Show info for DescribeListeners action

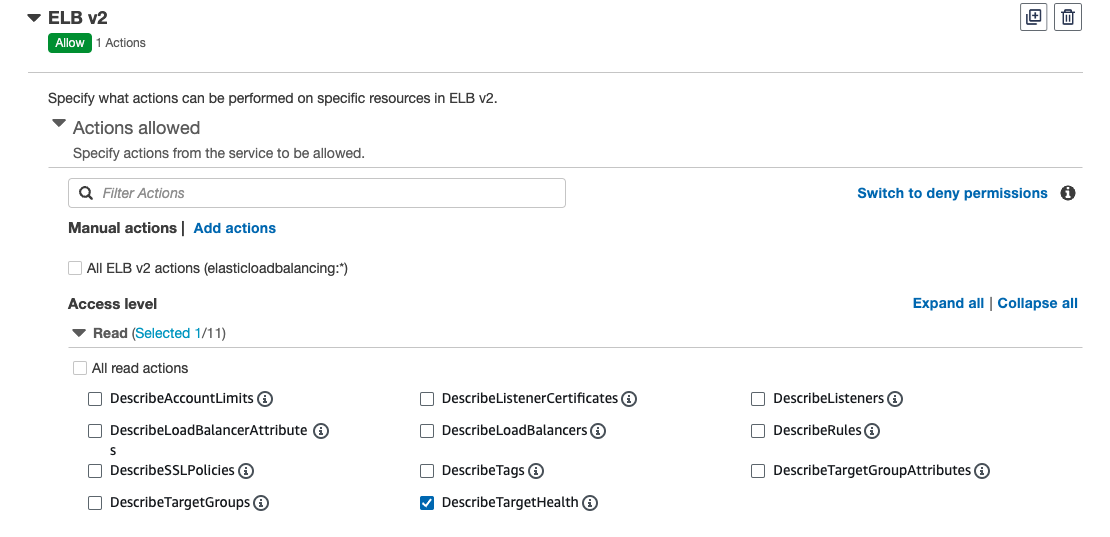(x=895, y=399)
